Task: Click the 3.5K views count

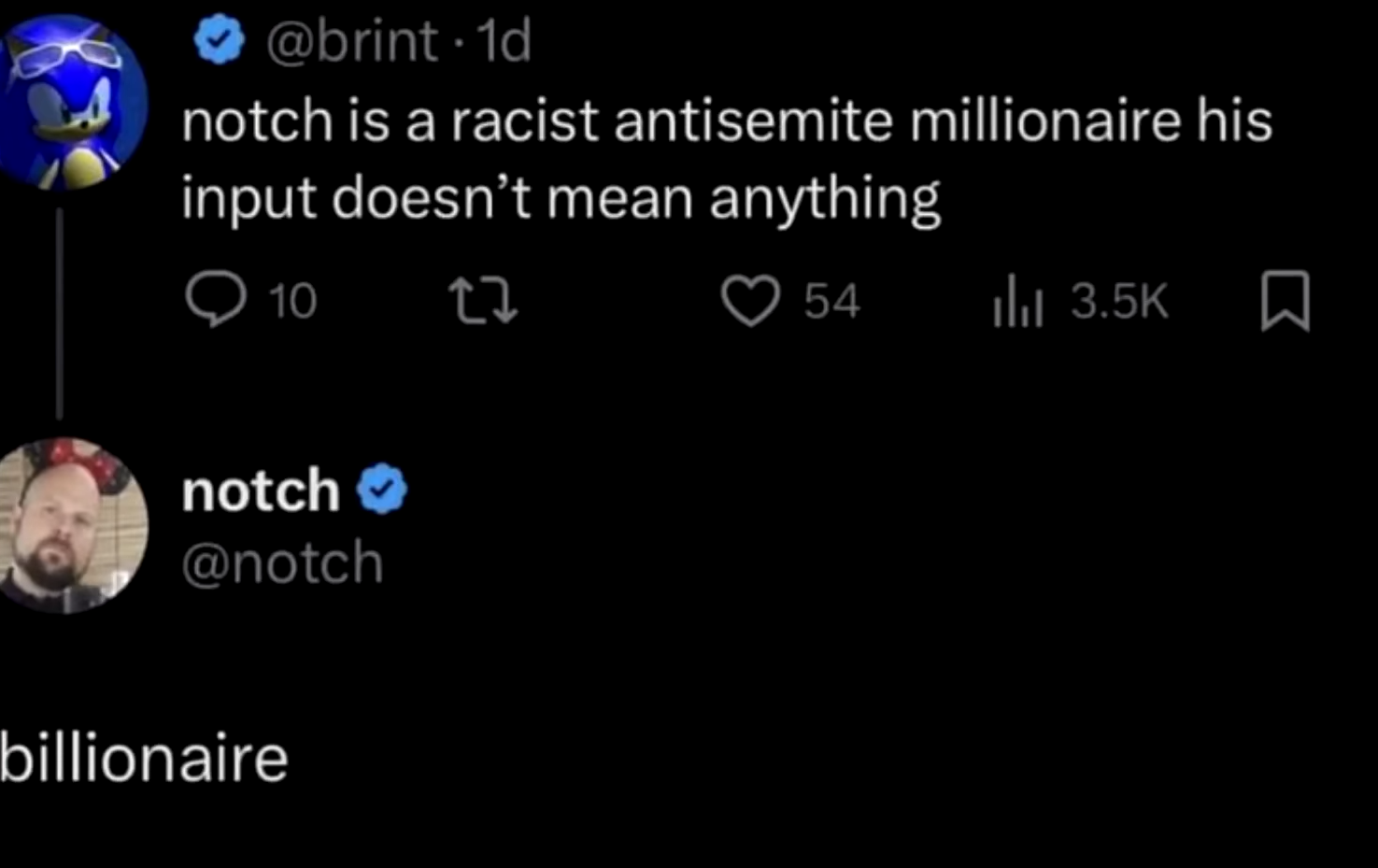Action: (1119, 302)
